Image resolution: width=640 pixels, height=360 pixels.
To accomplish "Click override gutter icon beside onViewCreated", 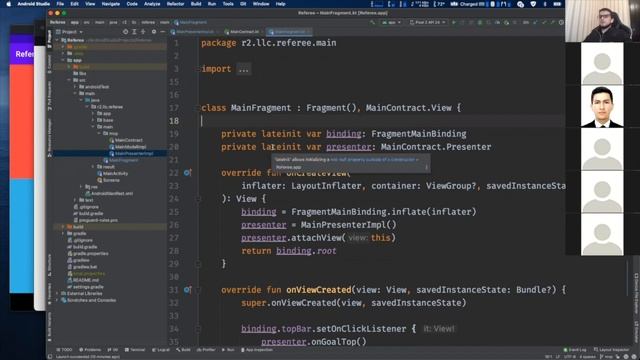I will click(187, 290).
